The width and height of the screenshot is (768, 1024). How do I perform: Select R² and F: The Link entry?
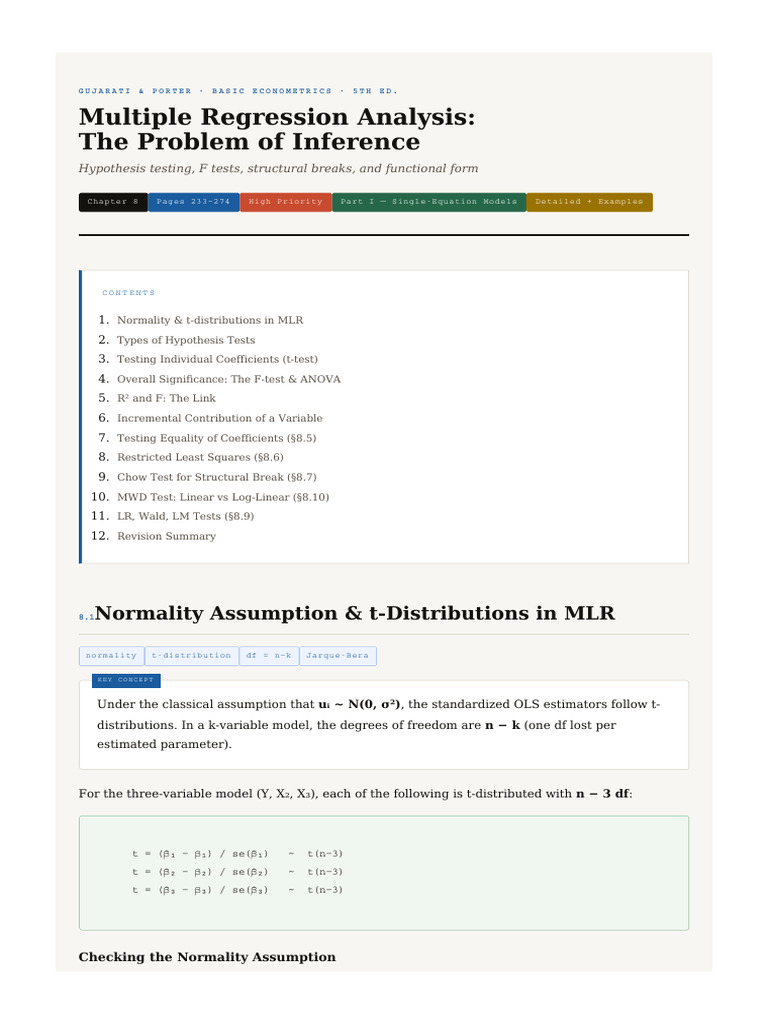(x=166, y=398)
